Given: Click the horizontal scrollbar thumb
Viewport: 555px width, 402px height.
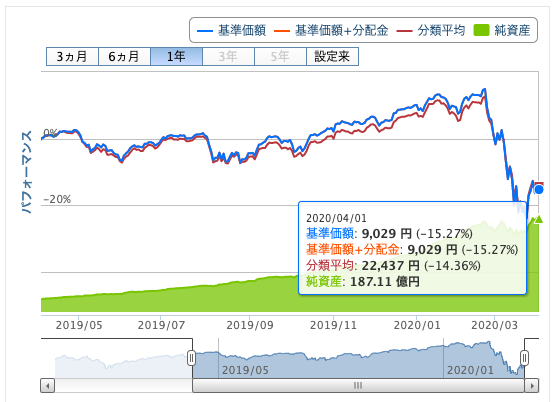Looking at the screenshot, I should click(x=358, y=385).
